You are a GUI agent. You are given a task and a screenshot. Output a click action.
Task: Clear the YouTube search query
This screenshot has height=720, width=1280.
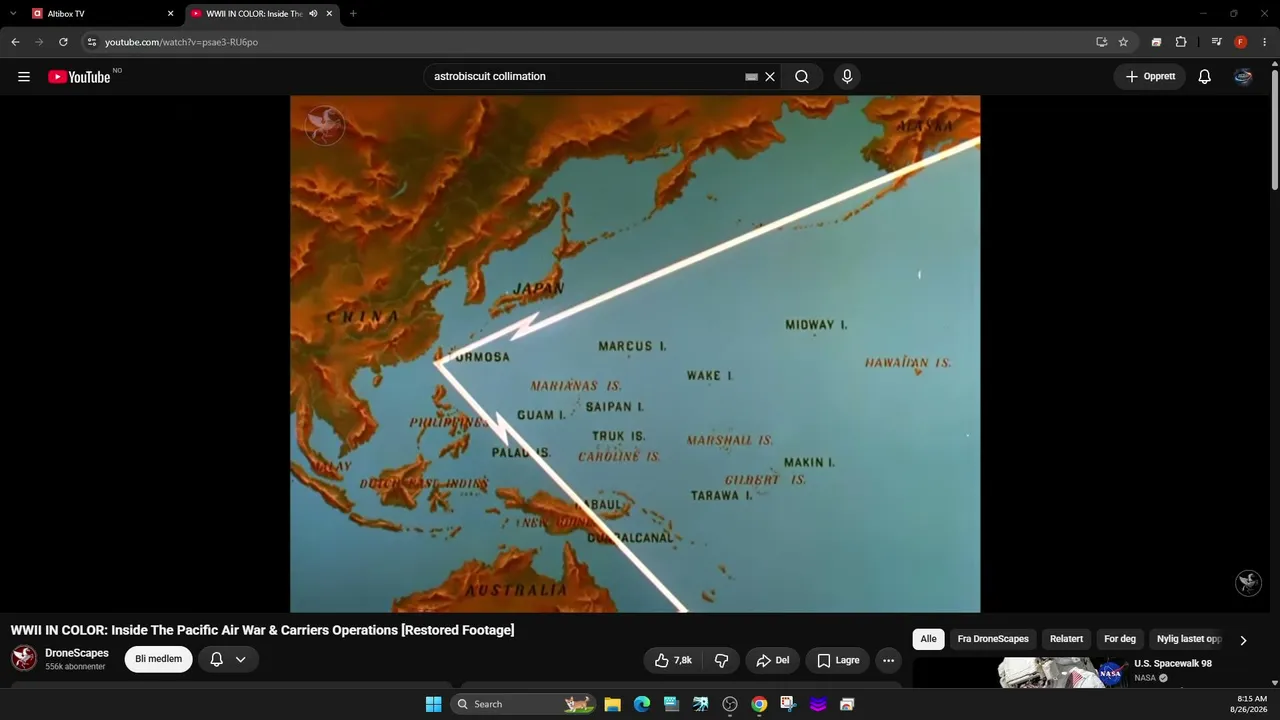770,77
